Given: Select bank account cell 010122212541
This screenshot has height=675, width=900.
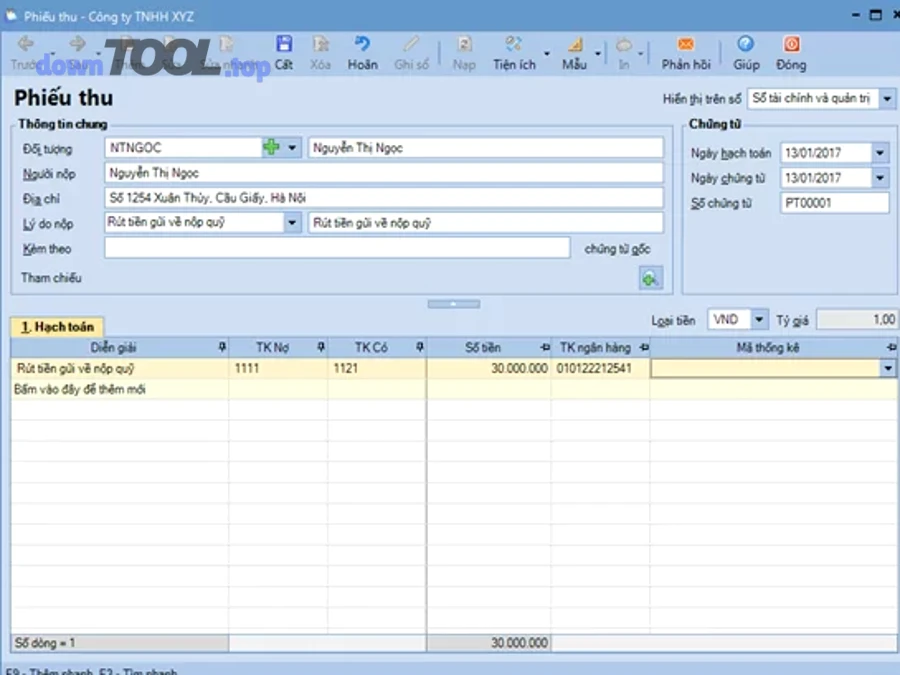Looking at the screenshot, I should 600,368.
